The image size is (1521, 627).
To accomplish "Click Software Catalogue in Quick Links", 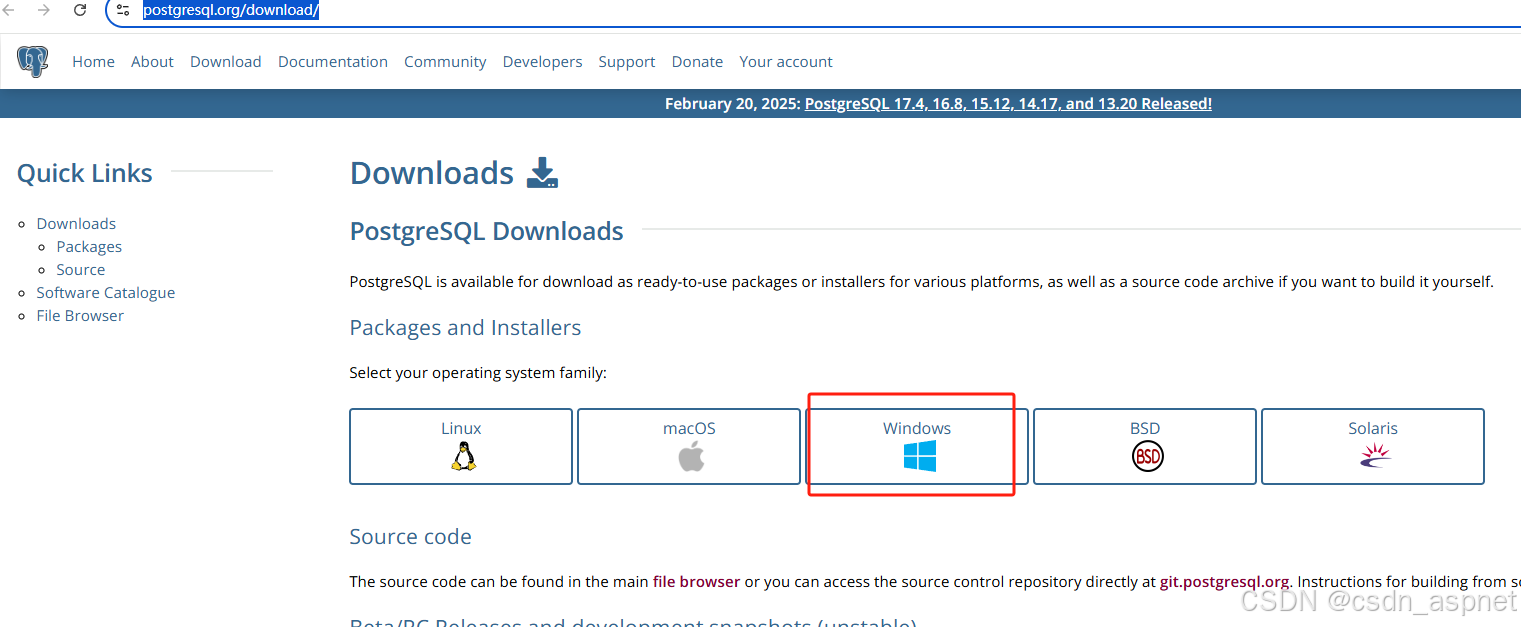I will point(106,293).
